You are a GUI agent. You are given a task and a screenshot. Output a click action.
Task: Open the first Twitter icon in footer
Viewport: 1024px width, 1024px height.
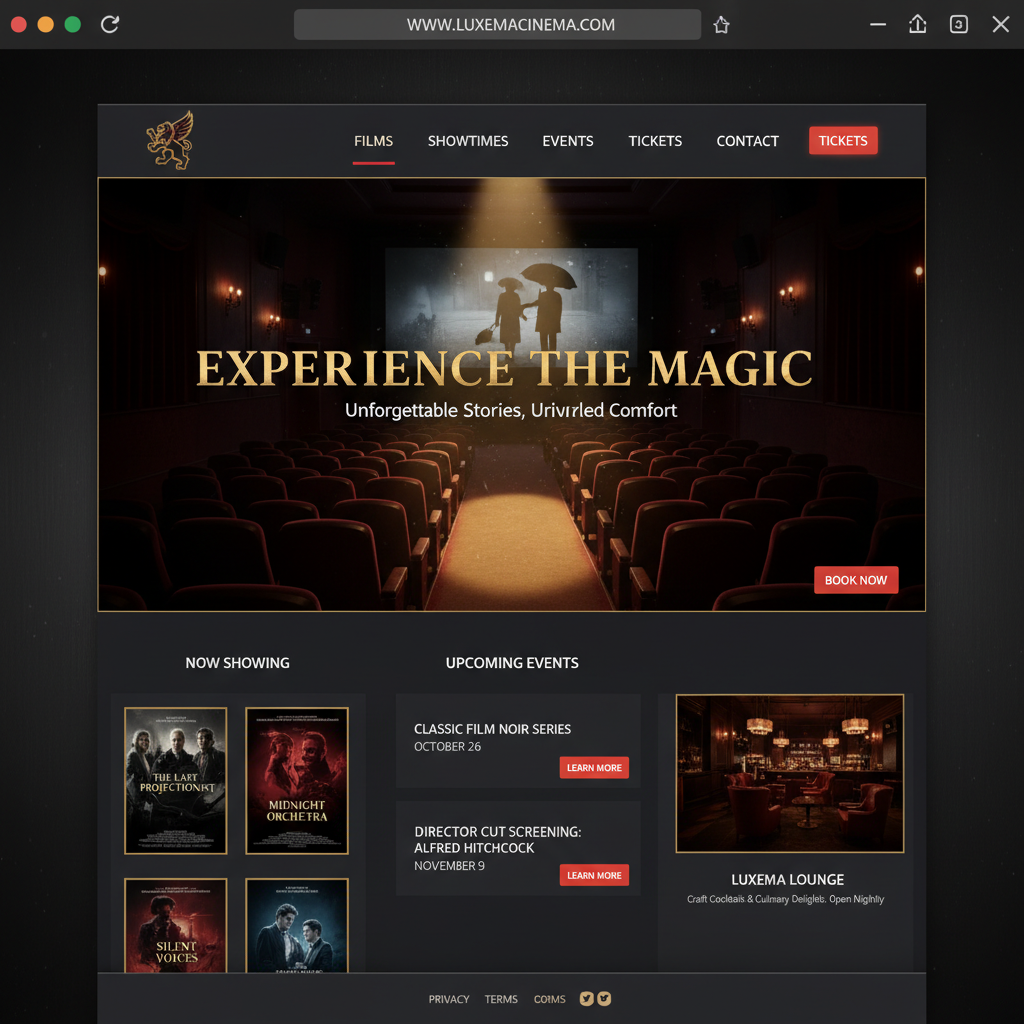click(x=587, y=998)
